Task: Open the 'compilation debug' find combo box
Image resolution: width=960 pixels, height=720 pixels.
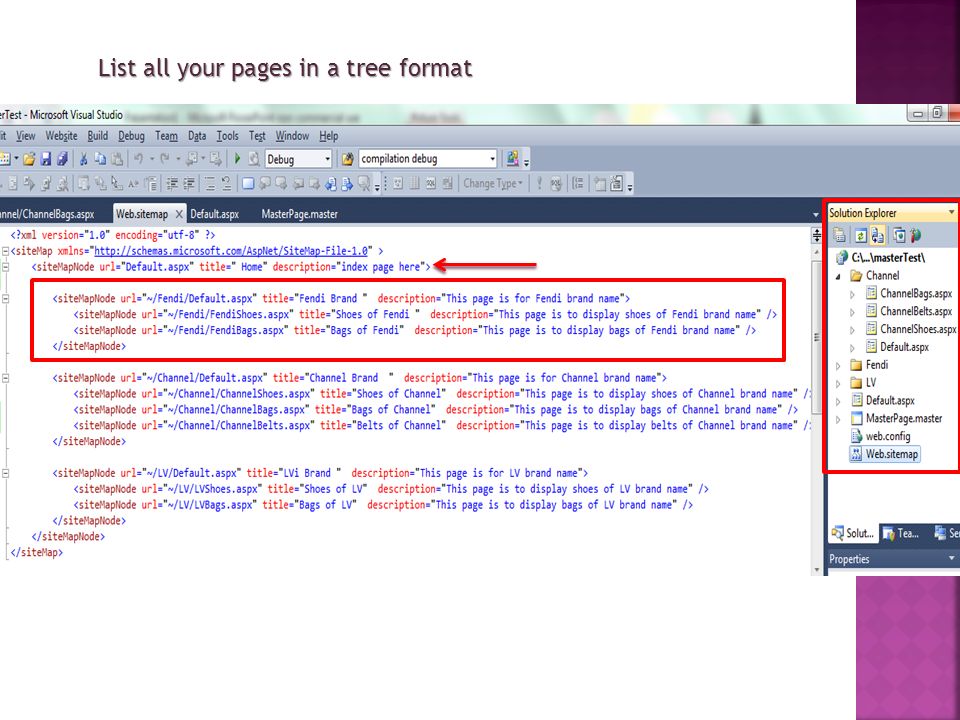Action: pos(492,159)
